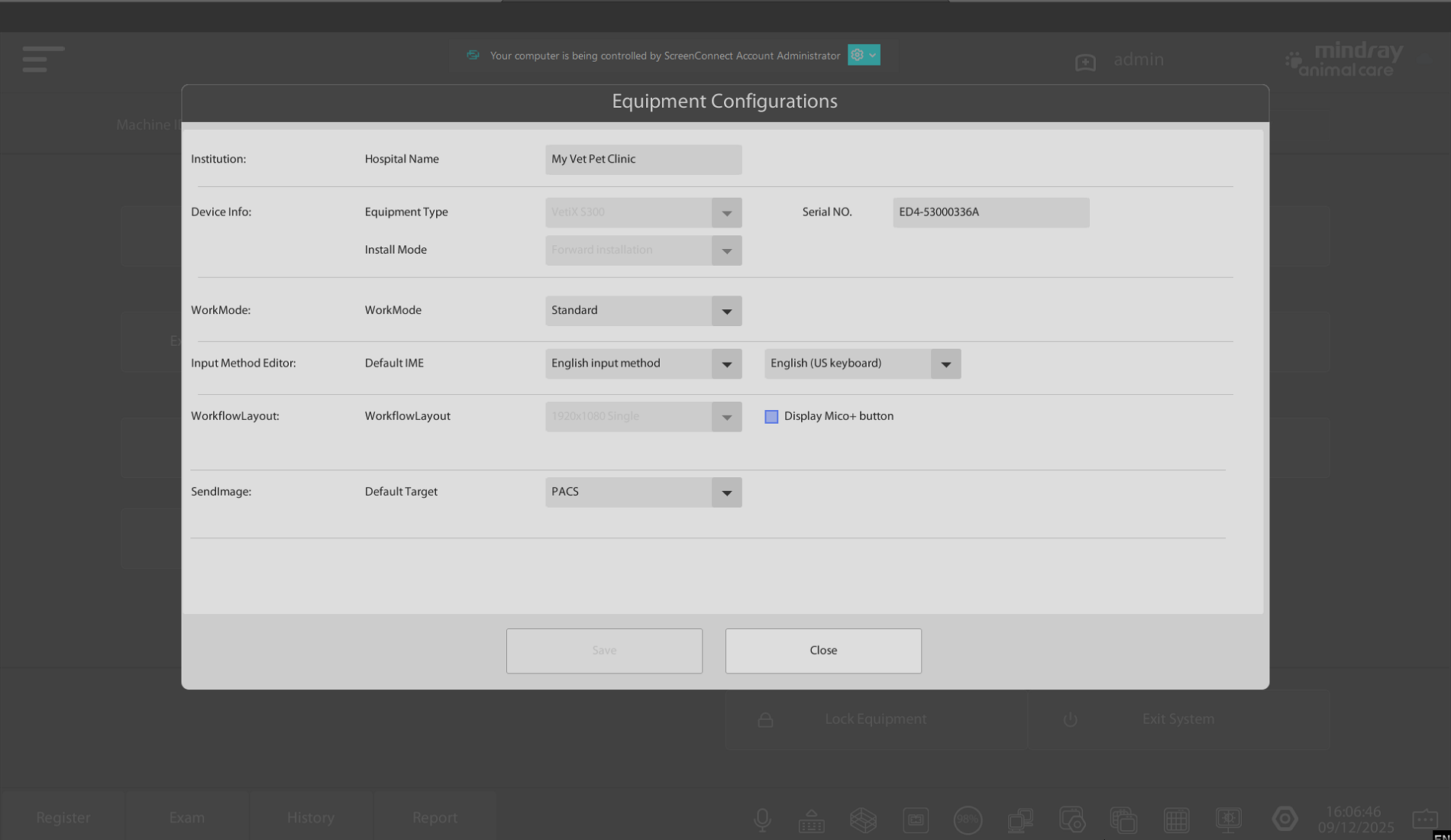Click the microphone icon in bottom bar
This screenshot has width=1451, height=840.
point(761,820)
